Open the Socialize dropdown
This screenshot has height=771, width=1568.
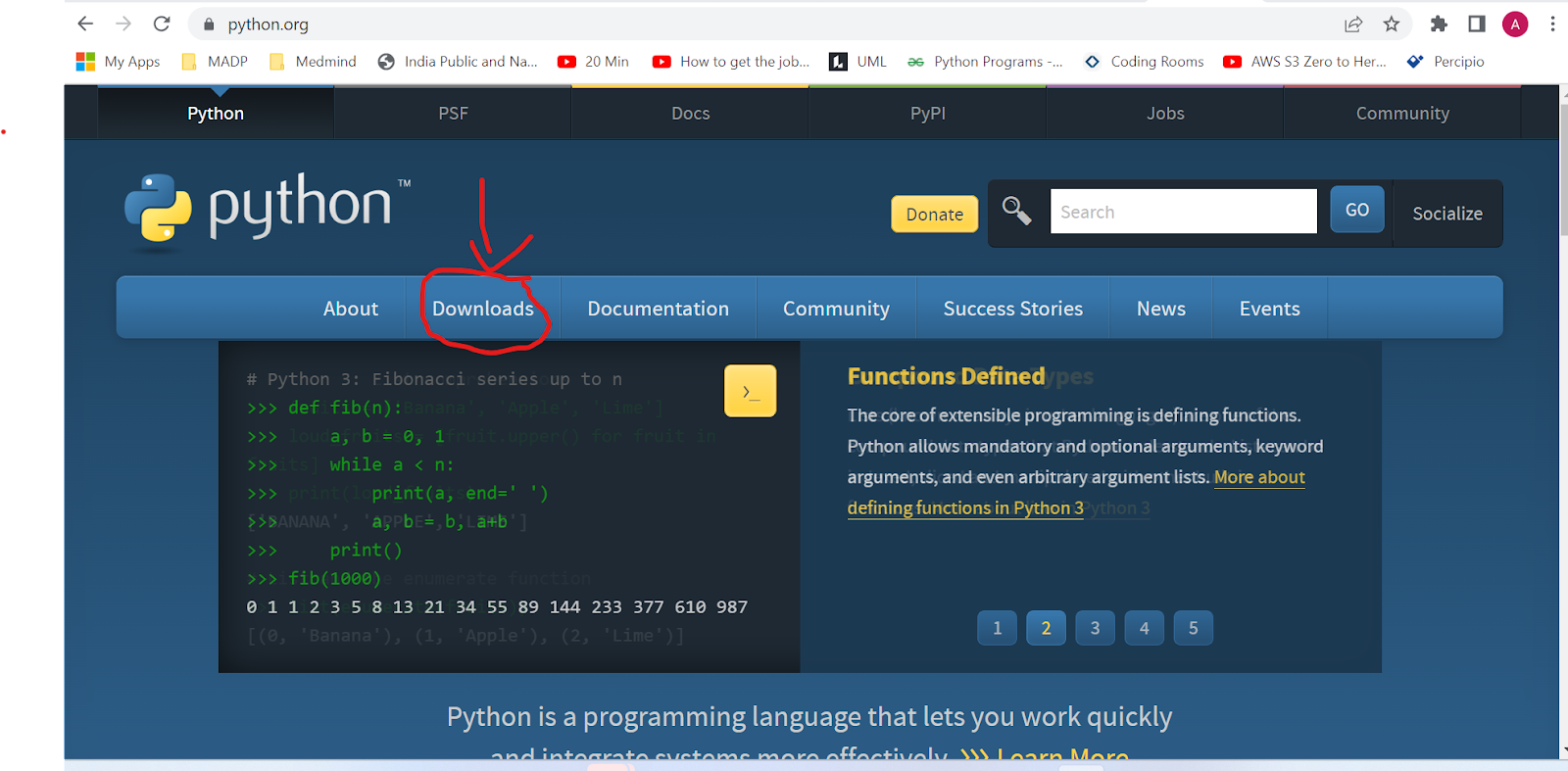tap(1447, 213)
